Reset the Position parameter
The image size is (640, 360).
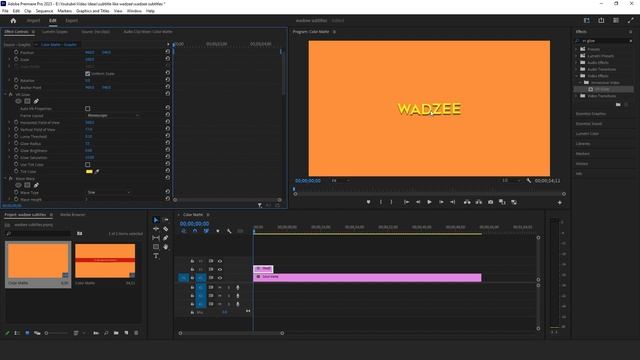[167, 52]
